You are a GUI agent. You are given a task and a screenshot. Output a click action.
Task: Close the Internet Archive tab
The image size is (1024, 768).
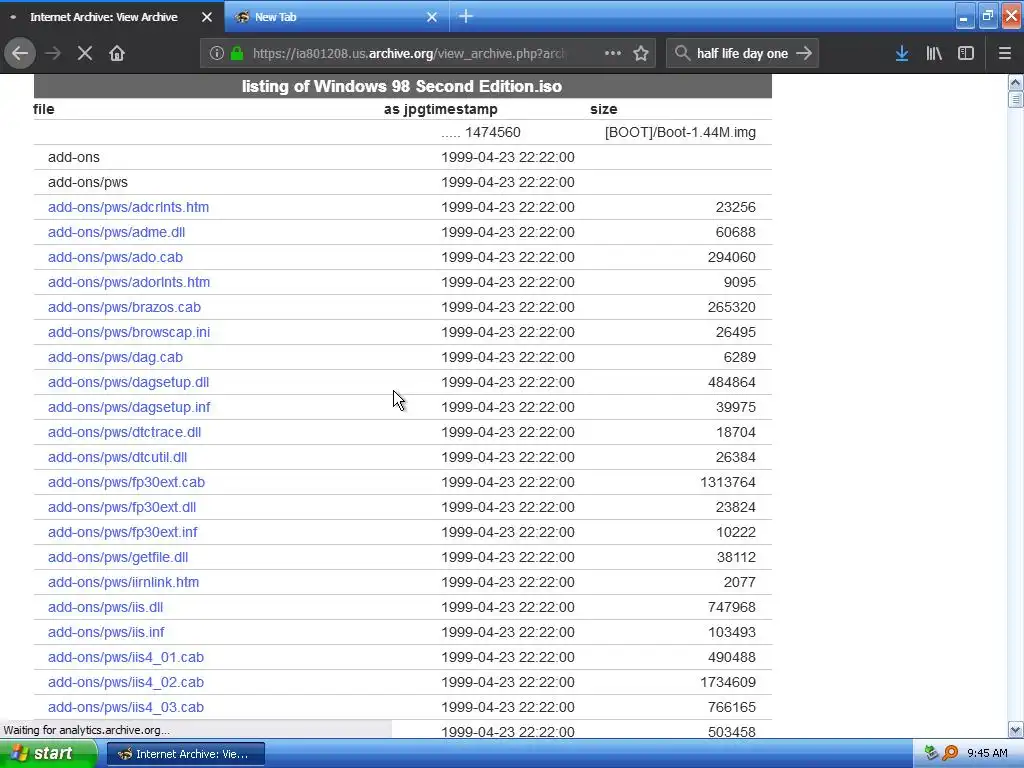coord(207,17)
